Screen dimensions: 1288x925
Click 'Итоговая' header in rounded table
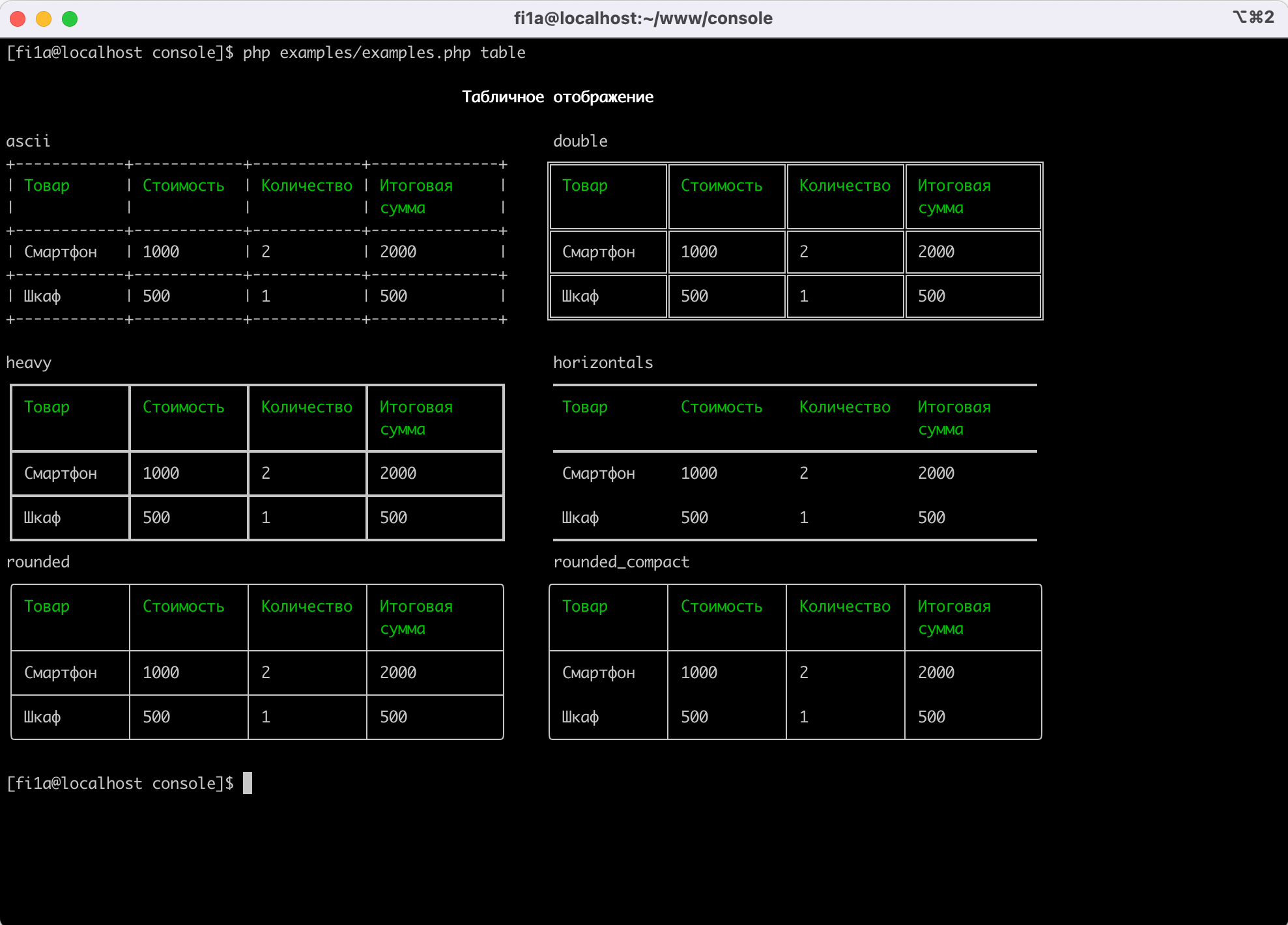416,606
